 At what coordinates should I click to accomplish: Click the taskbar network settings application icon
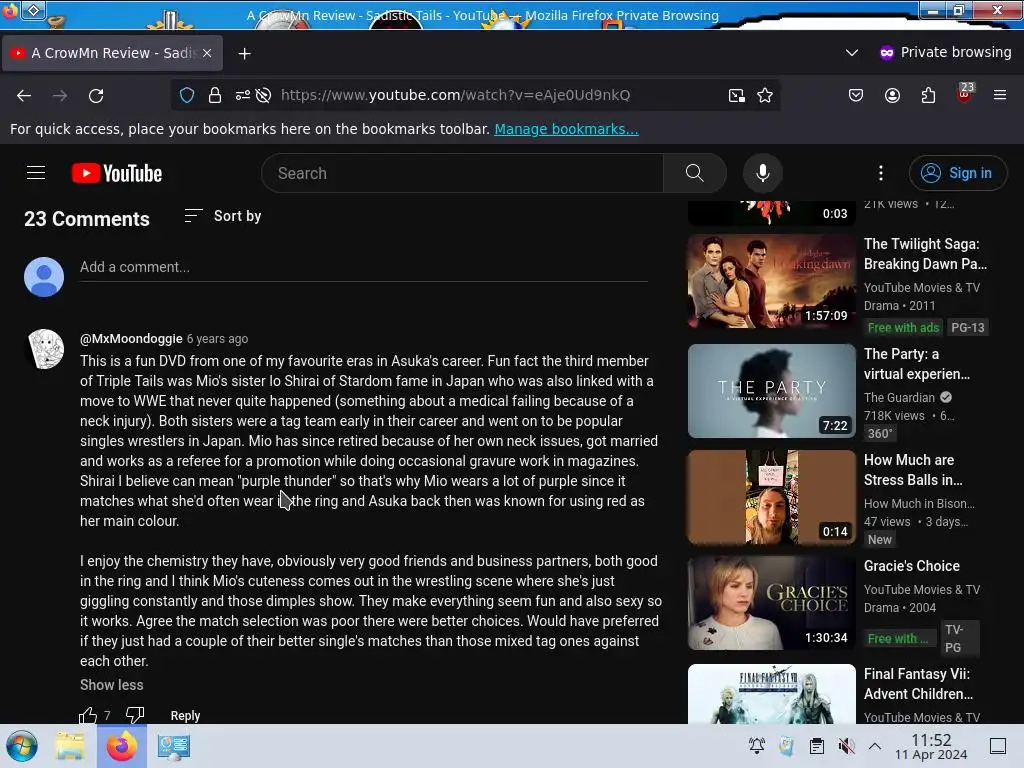click(x=174, y=746)
